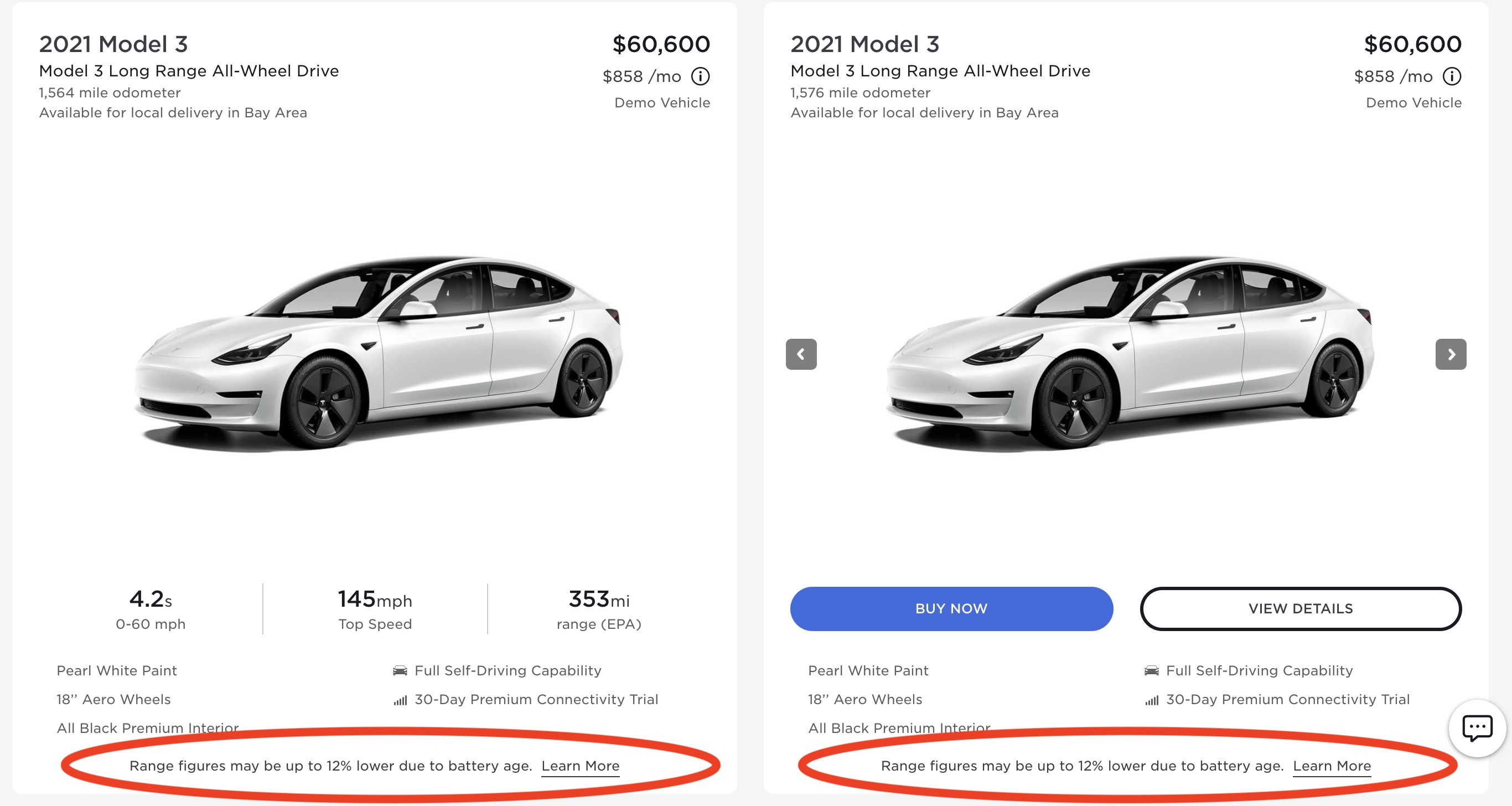Viewport: 1512px width, 806px height.
Task: Click the $60,600 price on the left card
Action: [661, 43]
